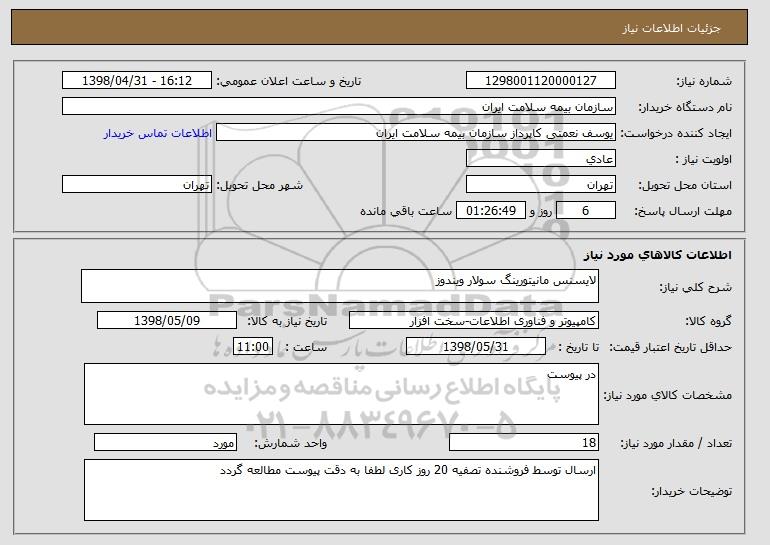This screenshot has height=545, width=770.
Task: Click the buyer notes text area
Action: coord(341,490)
